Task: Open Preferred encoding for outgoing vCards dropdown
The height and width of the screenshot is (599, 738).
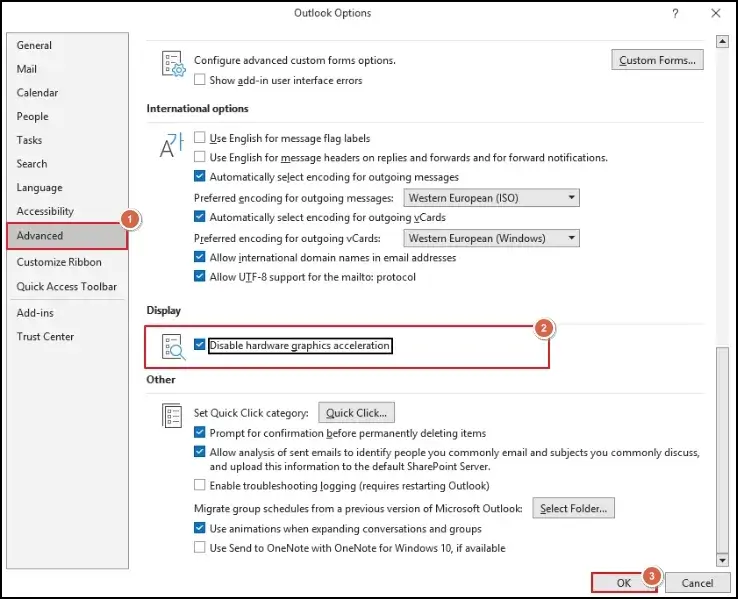Action: tap(491, 238)
